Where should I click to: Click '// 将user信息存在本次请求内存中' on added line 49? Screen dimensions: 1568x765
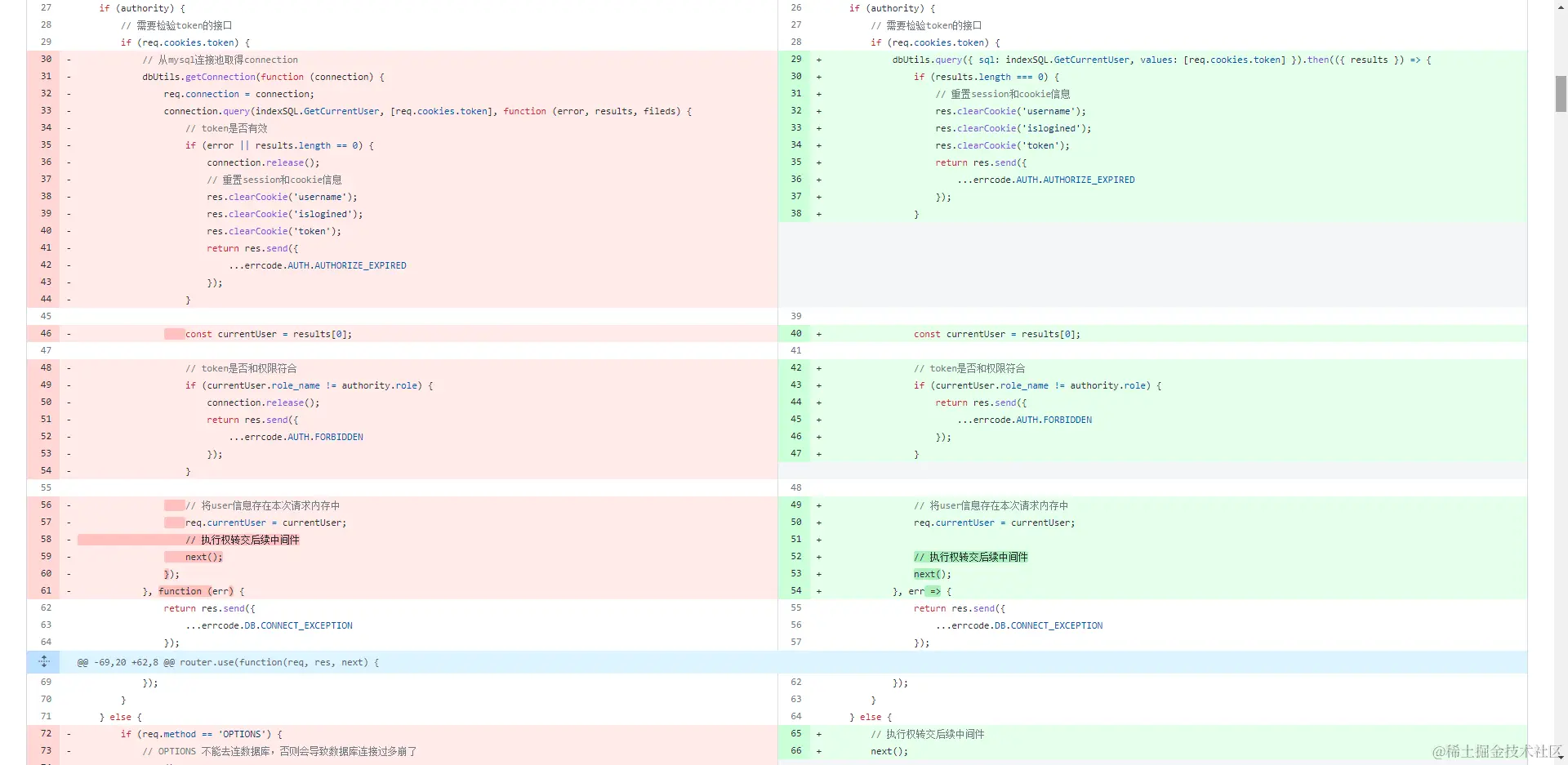[991, 505]
